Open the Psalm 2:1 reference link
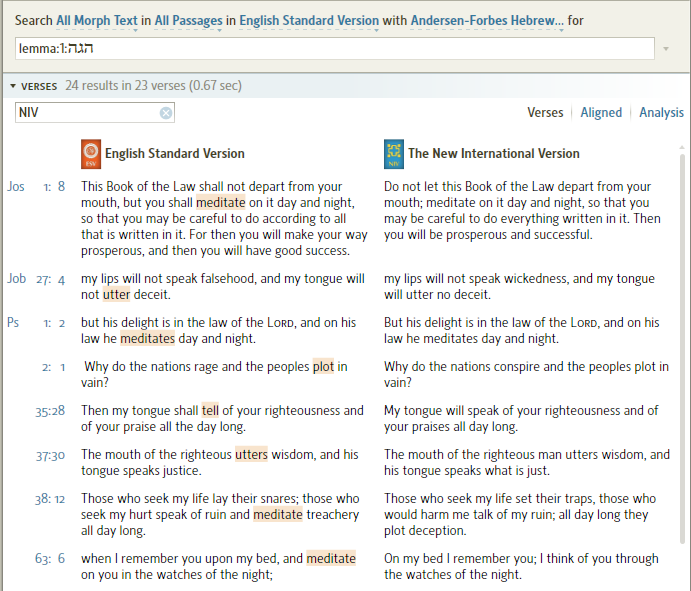The width and height of the screenshot is (691, 591). [53, 367]
